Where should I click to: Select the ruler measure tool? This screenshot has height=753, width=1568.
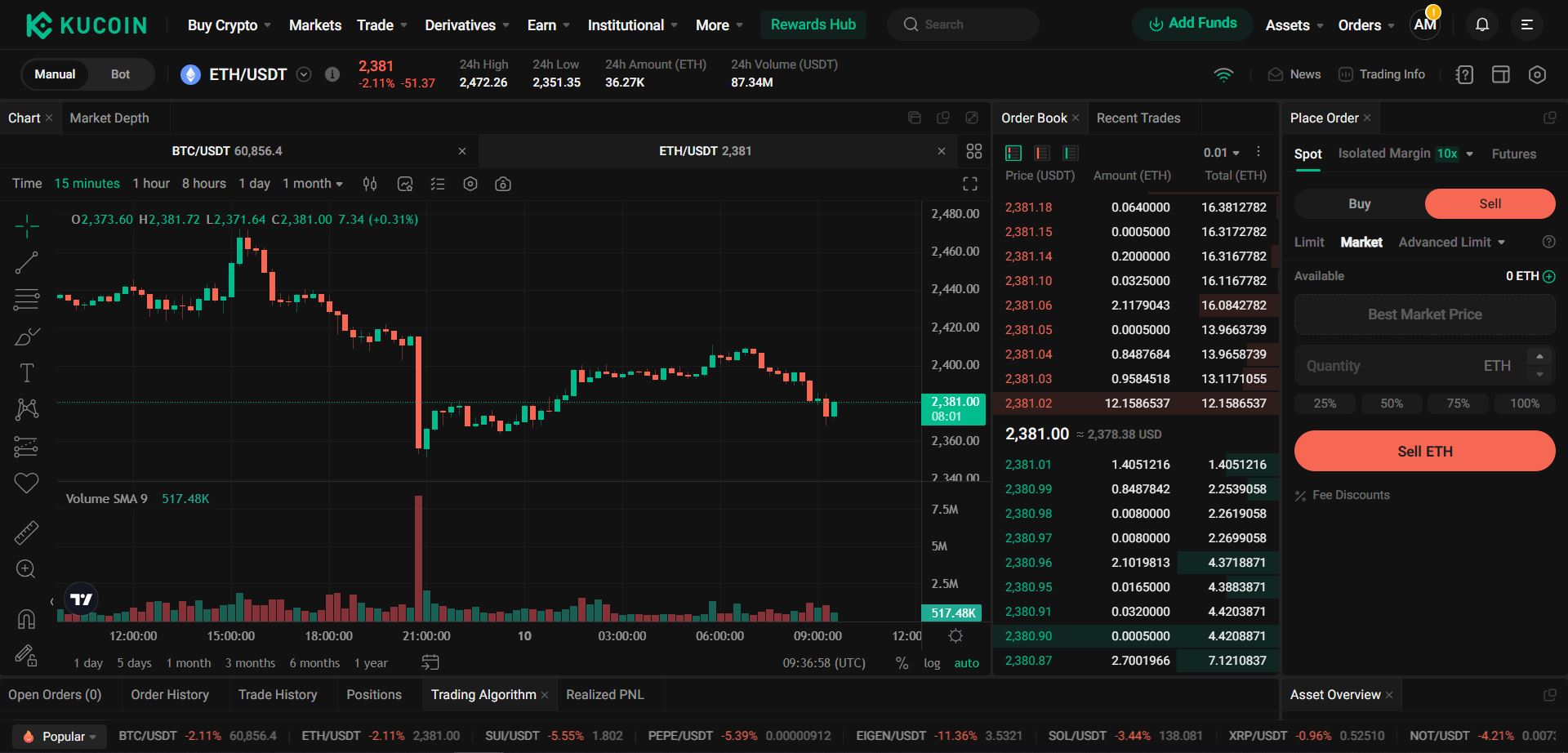click(26, 532)
